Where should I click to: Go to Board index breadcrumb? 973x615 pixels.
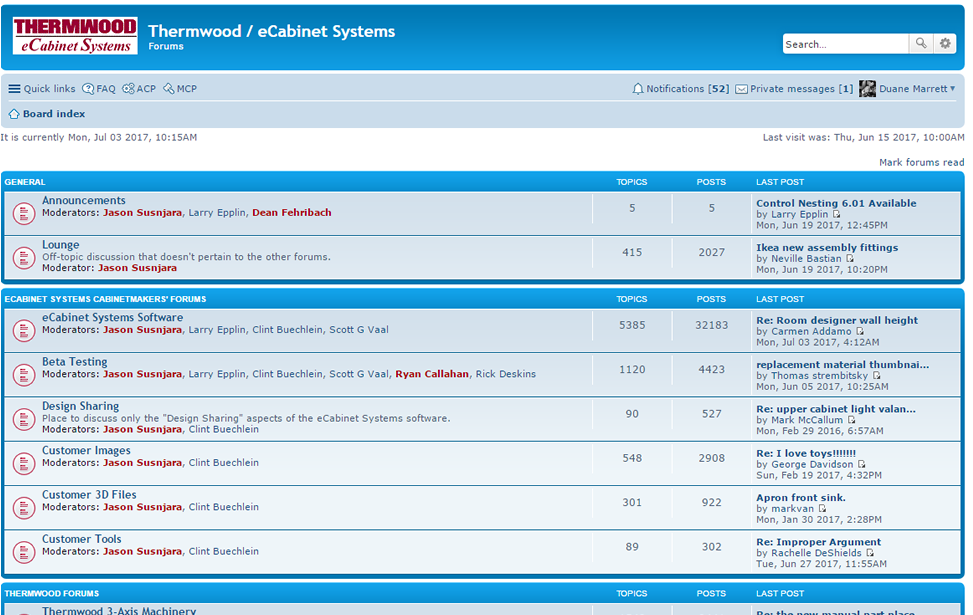tap(54, 114)
